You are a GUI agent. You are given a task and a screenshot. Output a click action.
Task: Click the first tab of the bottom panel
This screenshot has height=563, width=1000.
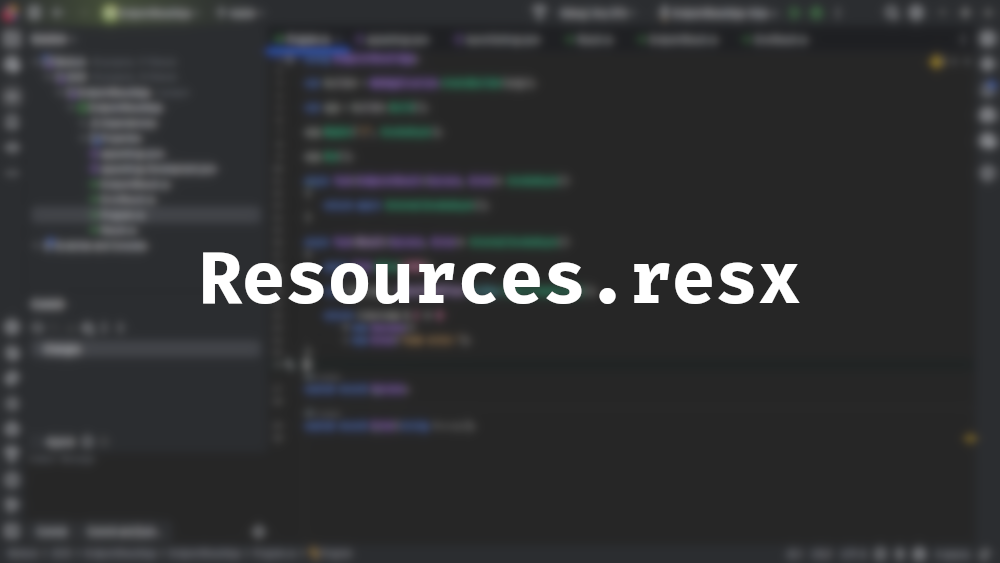click(53, 532)
